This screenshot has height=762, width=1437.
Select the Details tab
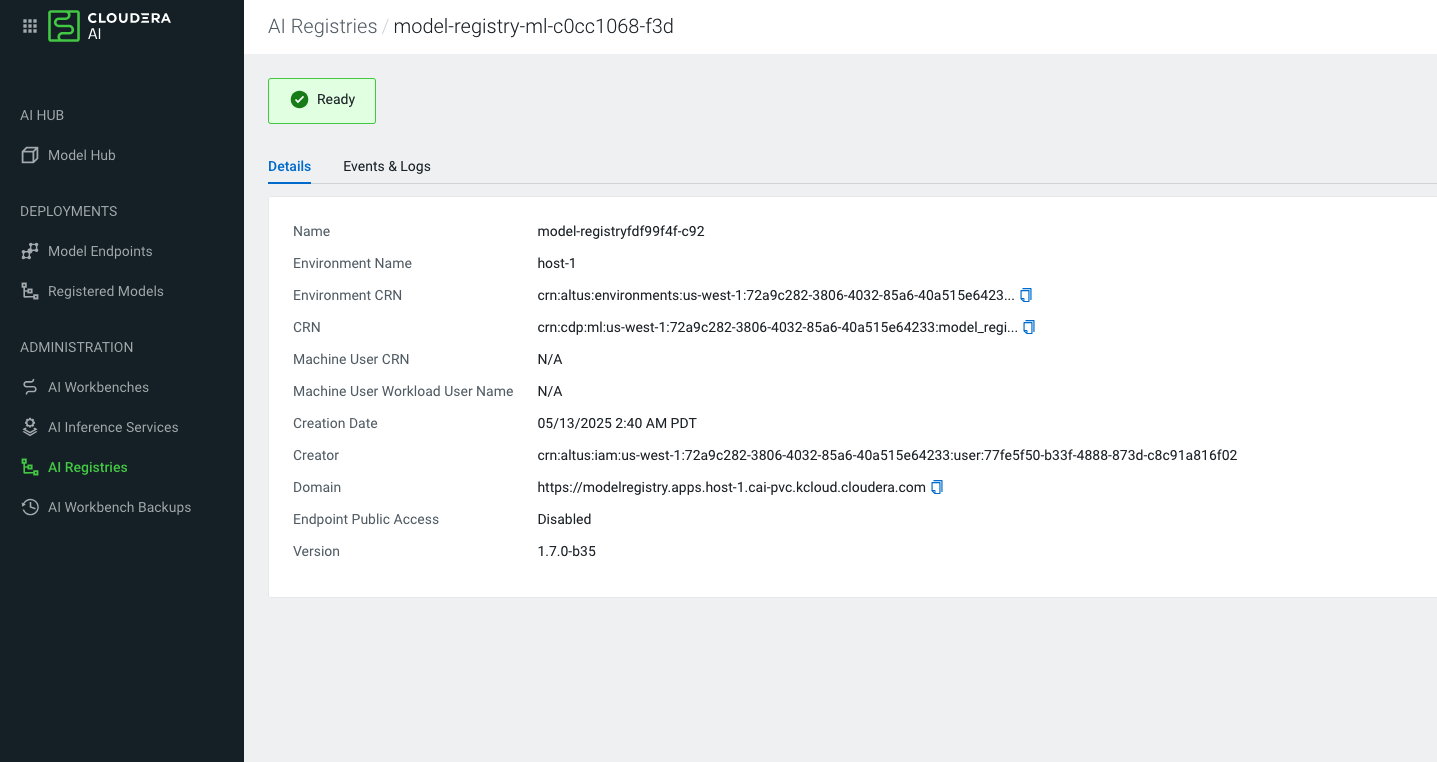click(x=289, y=166)
